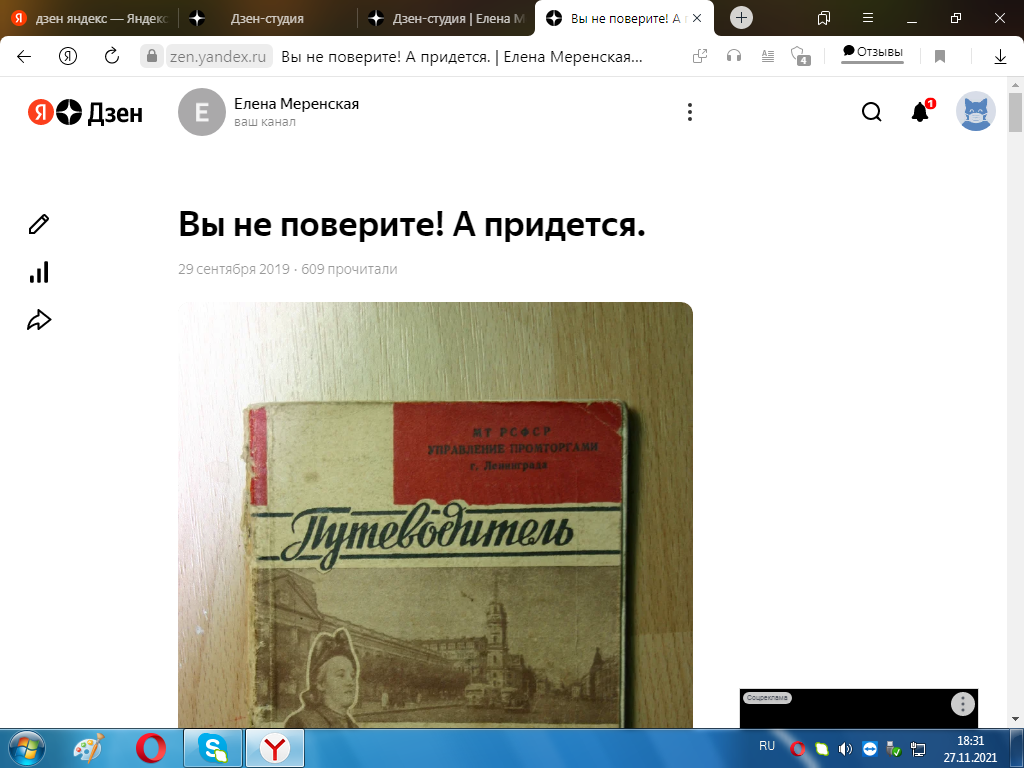Open notifications bell with red badge

(x=921, y=112)
